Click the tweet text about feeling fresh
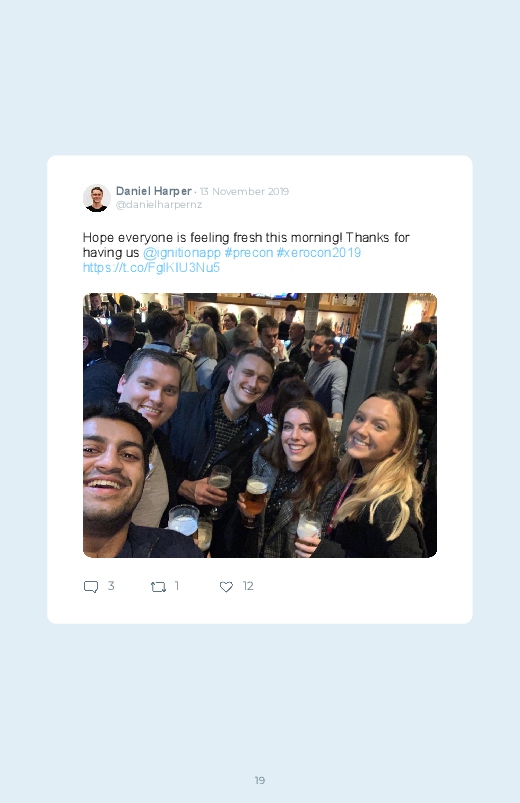Image resolution: width=520 pixels, height=803 pixels. pos(246,245)
